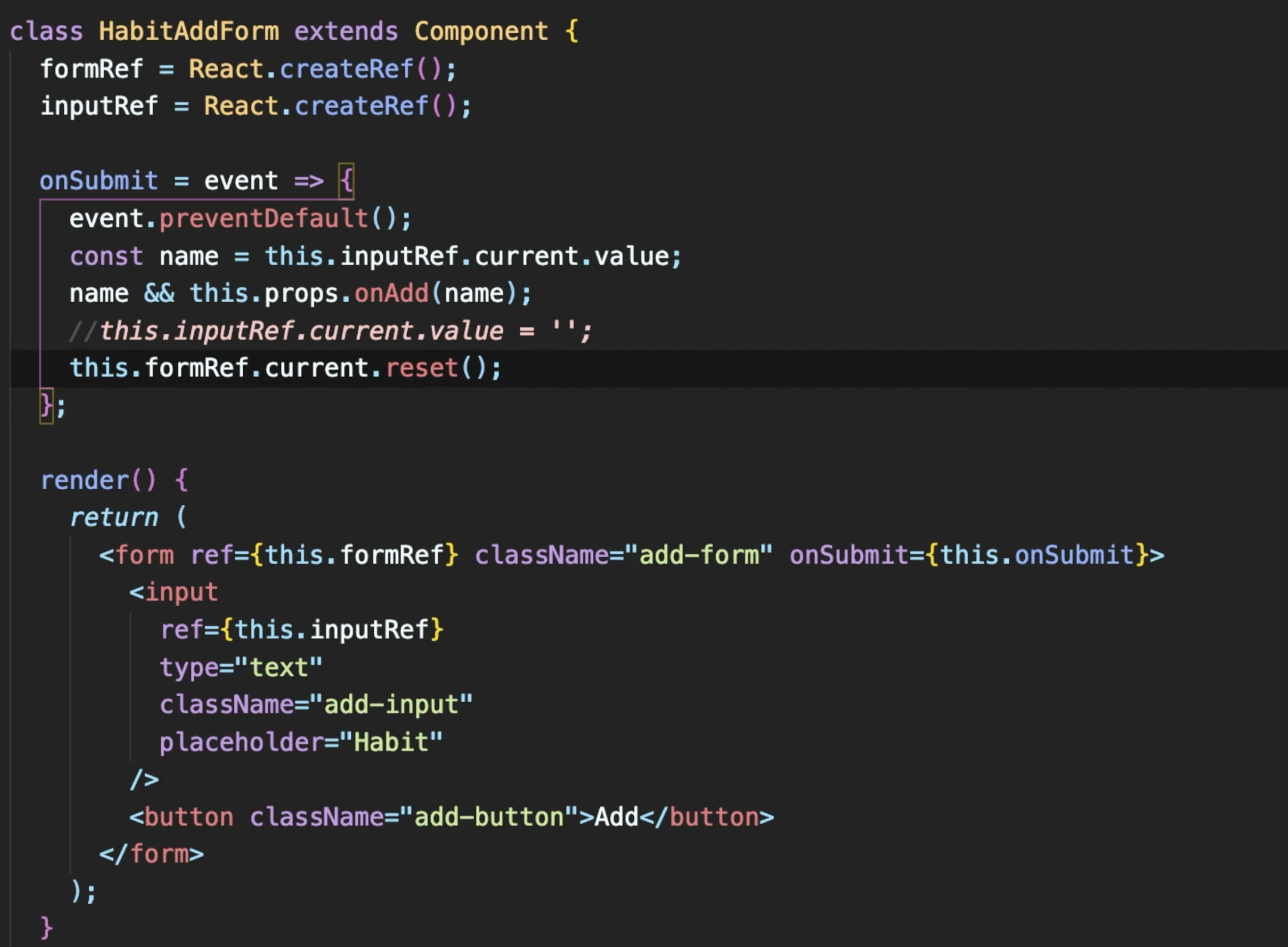Click the reset method call

click(x=422, y=368)
